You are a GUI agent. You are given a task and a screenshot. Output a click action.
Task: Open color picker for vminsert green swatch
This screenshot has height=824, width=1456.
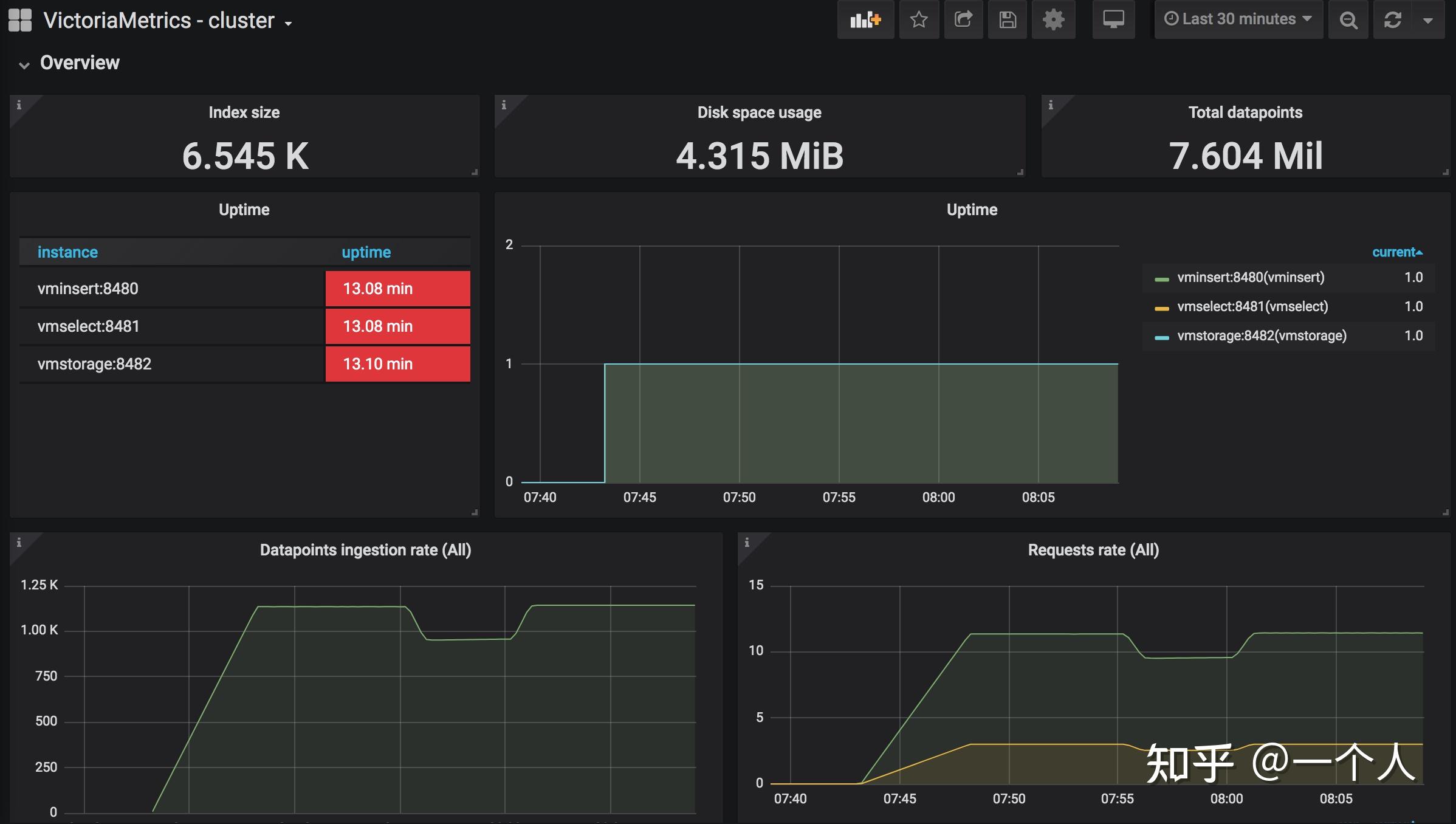[1161, 279]
